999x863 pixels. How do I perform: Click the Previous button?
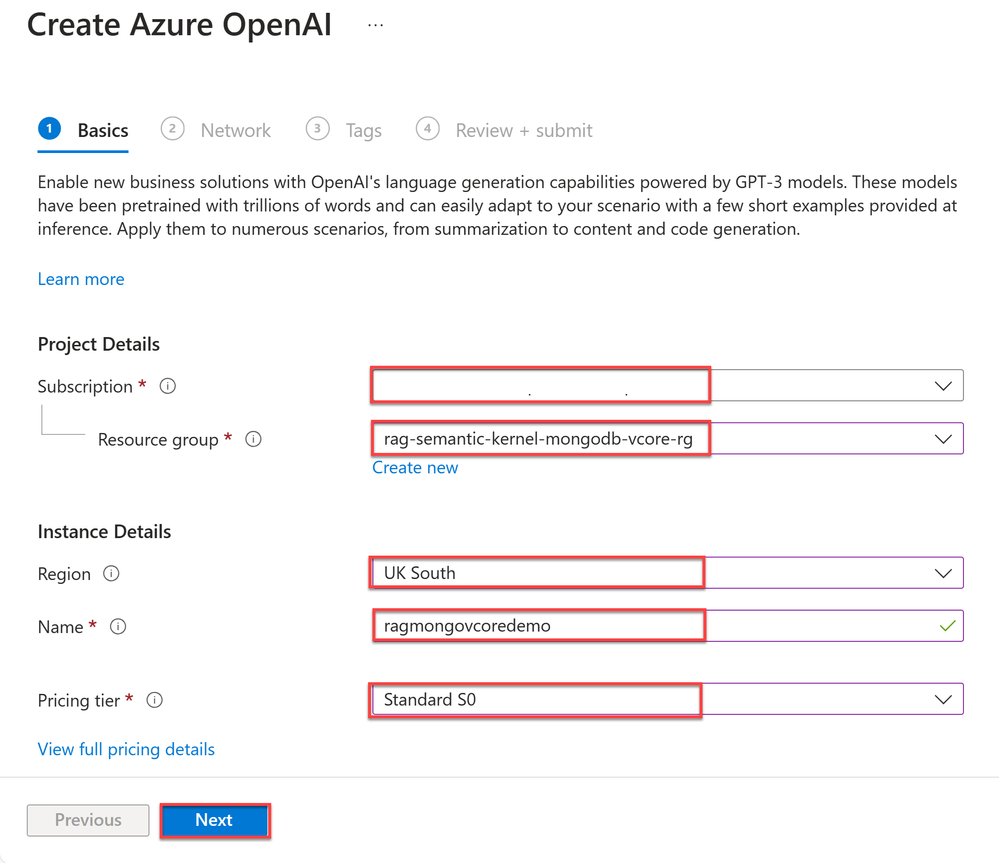[x=88, y=820]
